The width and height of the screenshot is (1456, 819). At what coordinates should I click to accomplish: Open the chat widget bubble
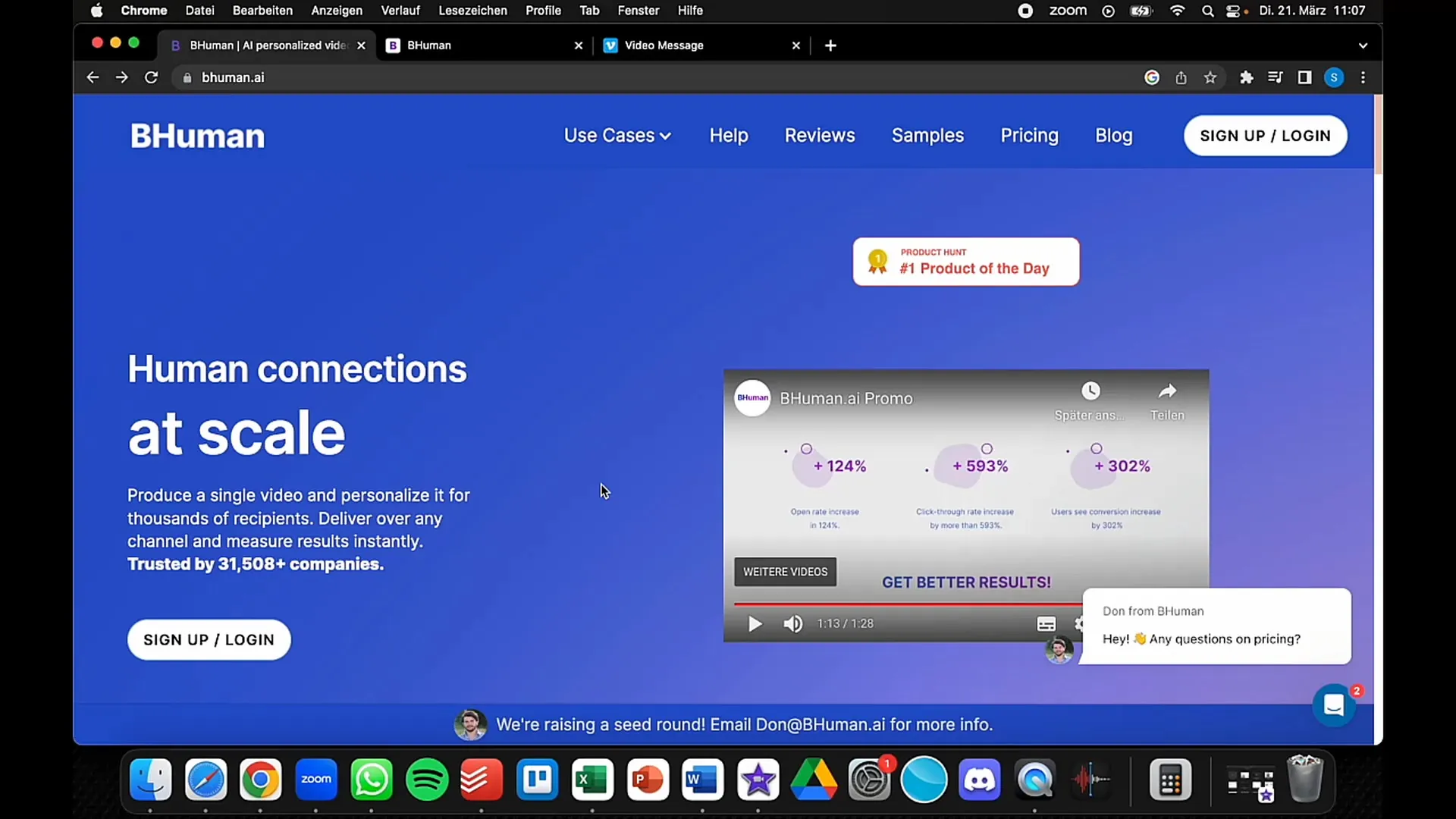coord(1334,705)
